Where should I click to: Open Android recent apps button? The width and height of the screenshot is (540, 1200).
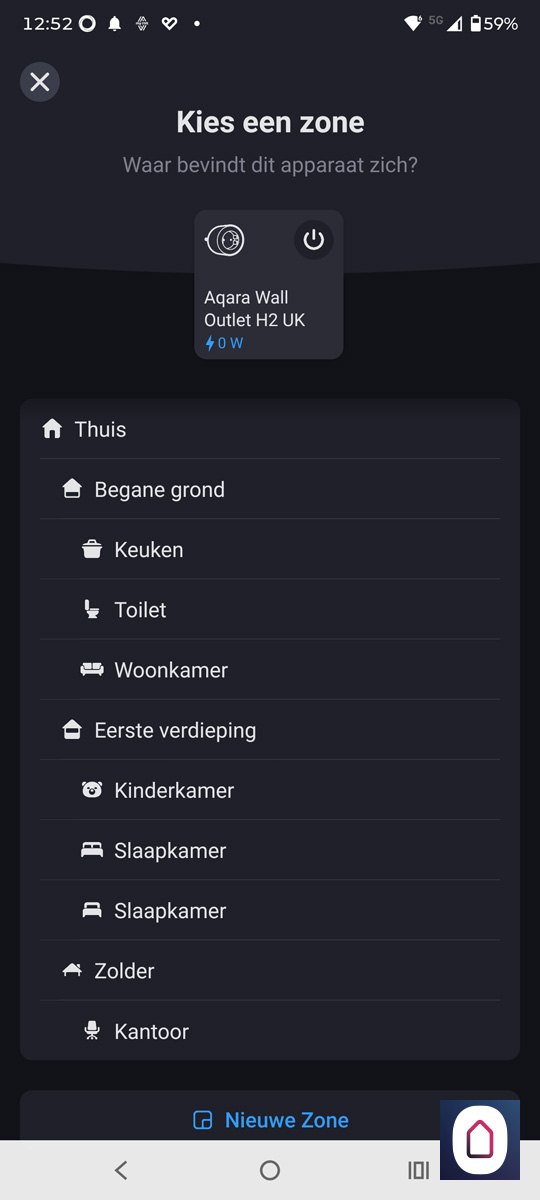tap(418, 1170)
